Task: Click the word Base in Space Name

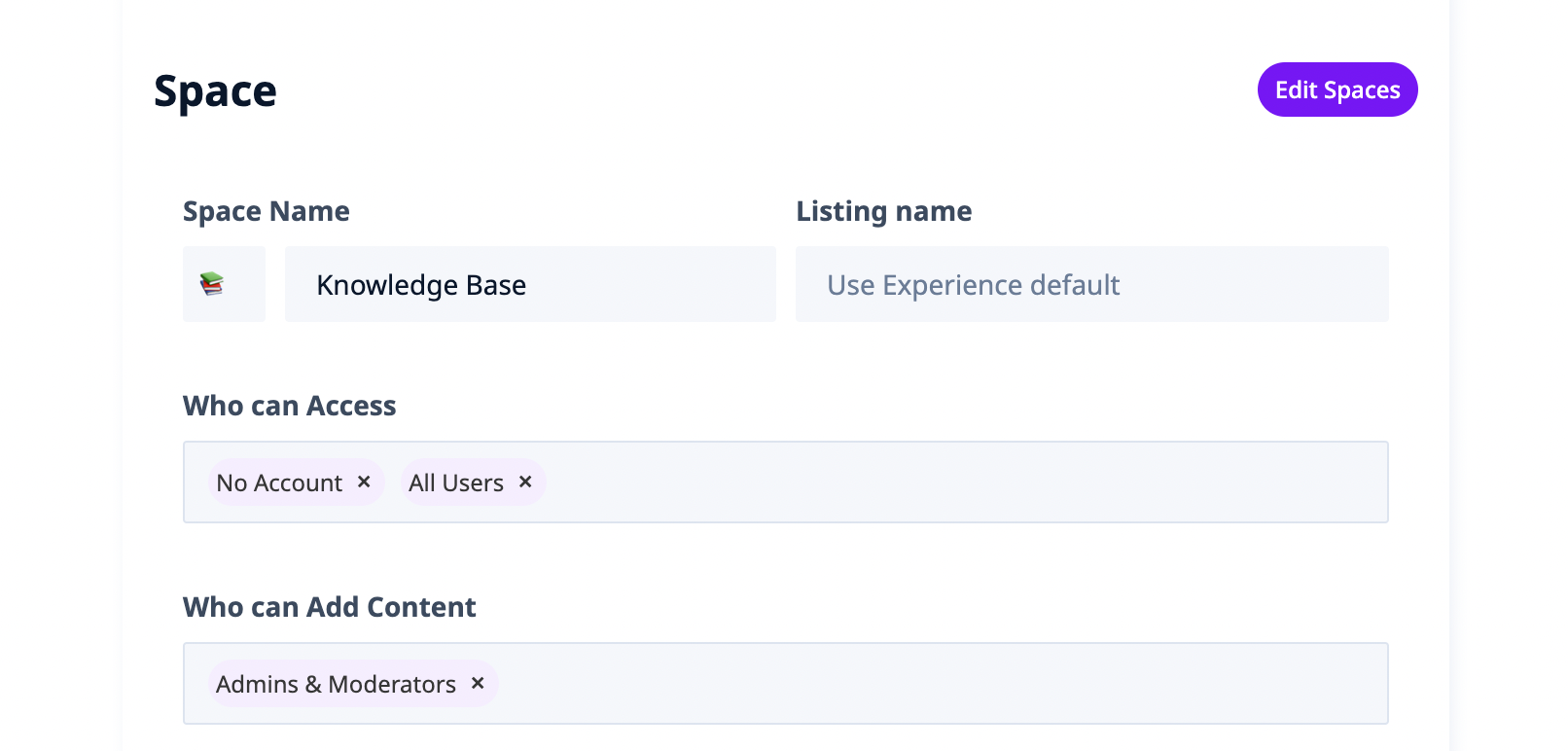Action: click(x=496, y=285)
